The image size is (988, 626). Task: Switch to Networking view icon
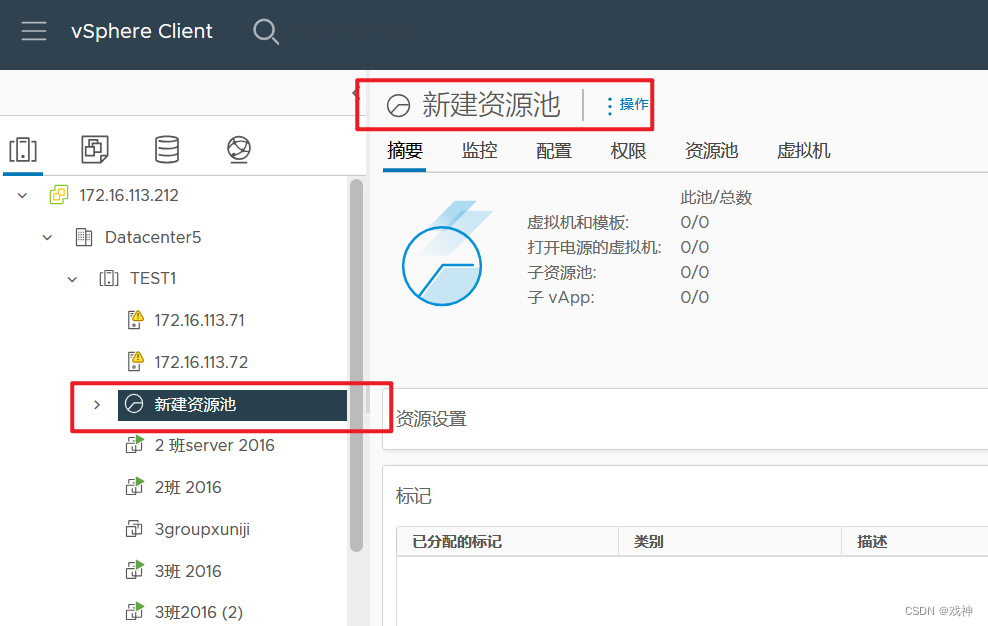pos(239,150)
